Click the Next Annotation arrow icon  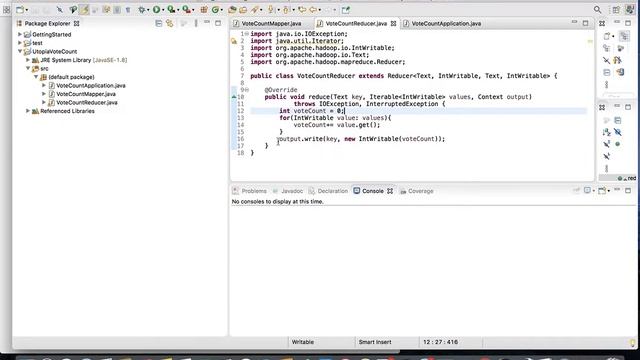[270, 10]
